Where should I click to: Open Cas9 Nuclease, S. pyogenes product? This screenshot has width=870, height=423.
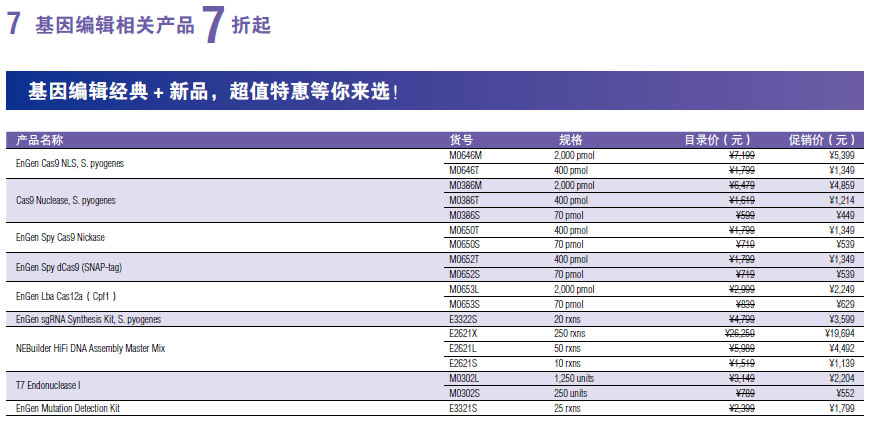tap(66, 200)
